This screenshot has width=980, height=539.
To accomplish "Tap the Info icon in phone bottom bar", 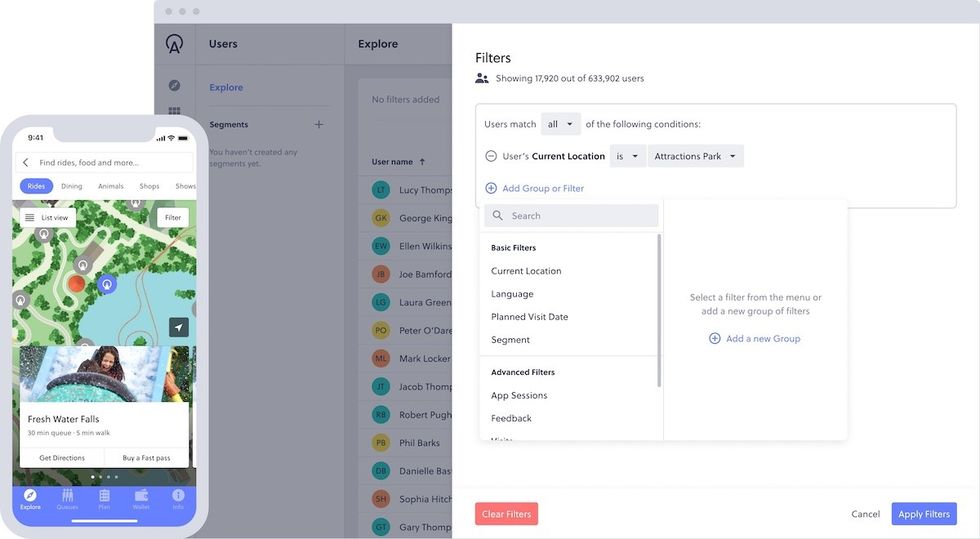I will (178, 499).
